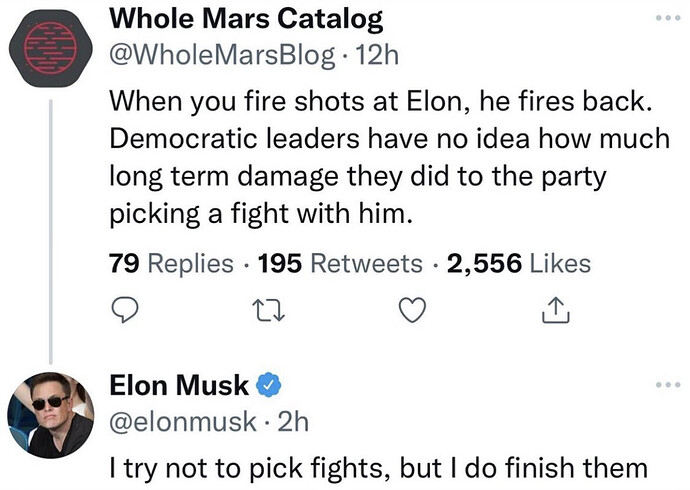Viewport: 690px width, 490px height.
Task: Open the Elon Musk display name
Action: pyautogui.click(x=179, y=385)
